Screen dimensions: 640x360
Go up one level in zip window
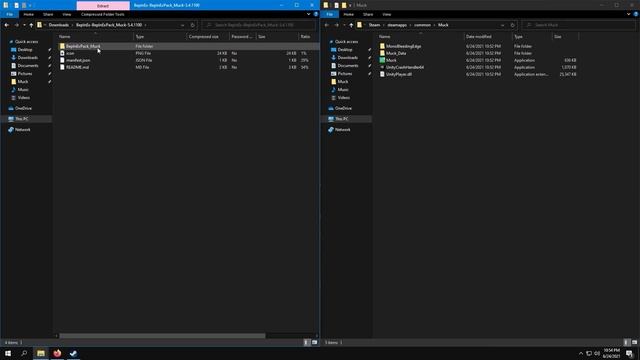31,25
